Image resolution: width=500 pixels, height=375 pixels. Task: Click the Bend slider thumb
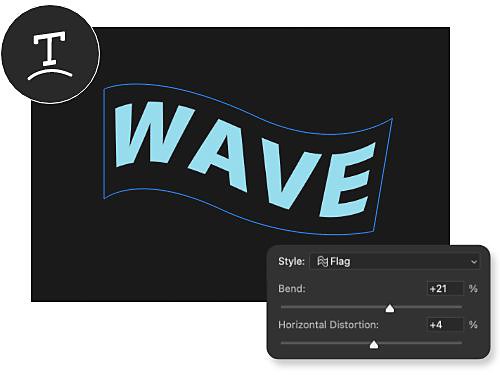[x=390, y=308]
